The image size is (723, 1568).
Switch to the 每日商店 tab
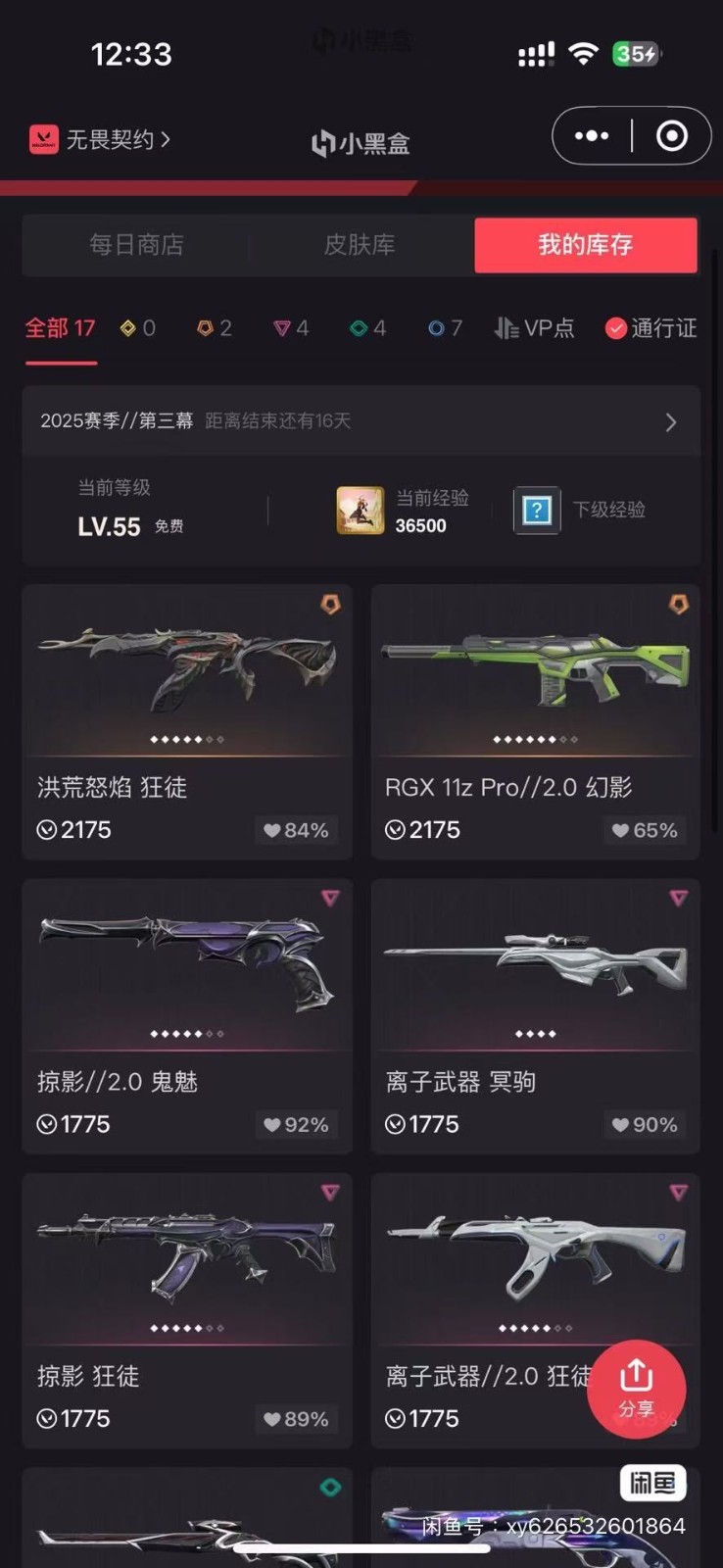(x=136, y=245)
